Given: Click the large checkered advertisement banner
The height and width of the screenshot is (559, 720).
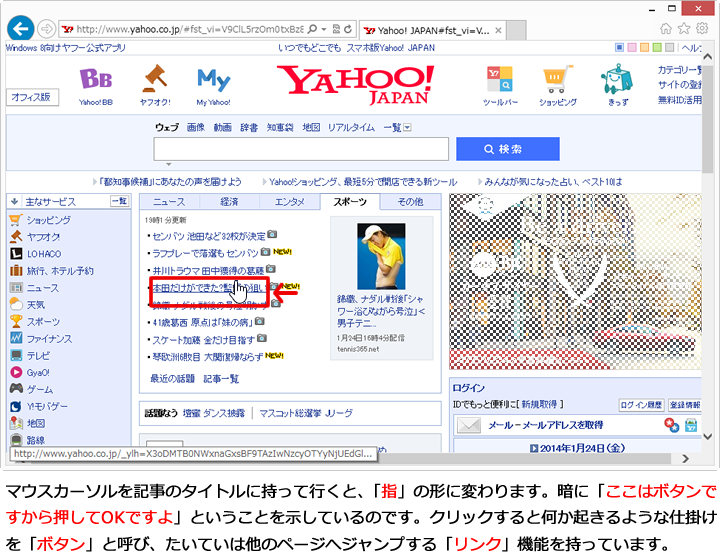Looking at the screenshot, I should click(x=575, y=282).
